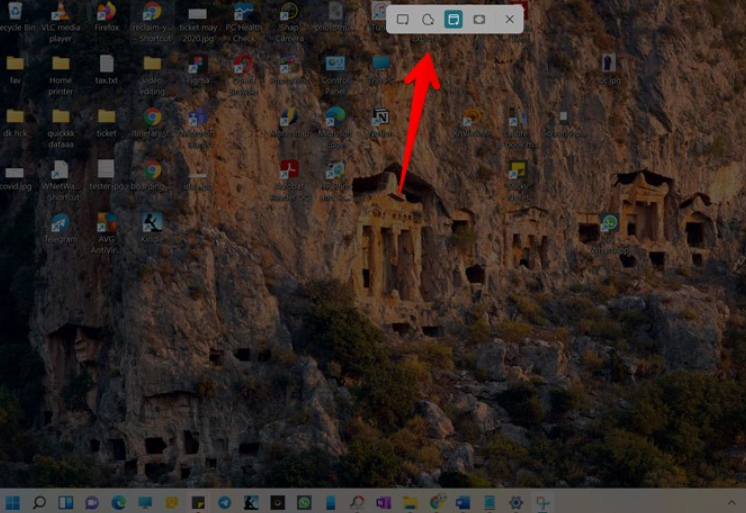Open OneNote from taskbar

(383, 502)
